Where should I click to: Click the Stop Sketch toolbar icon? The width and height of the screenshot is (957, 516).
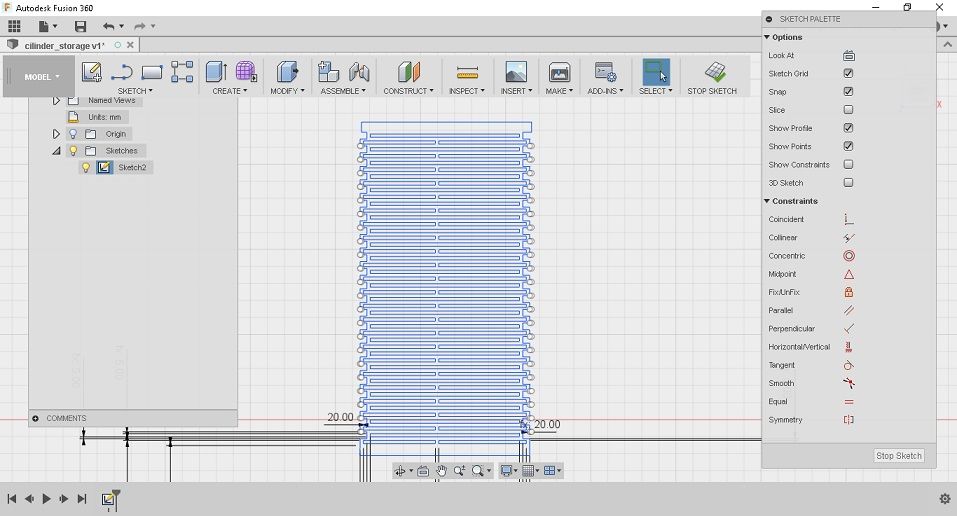[x=715, y=71]
